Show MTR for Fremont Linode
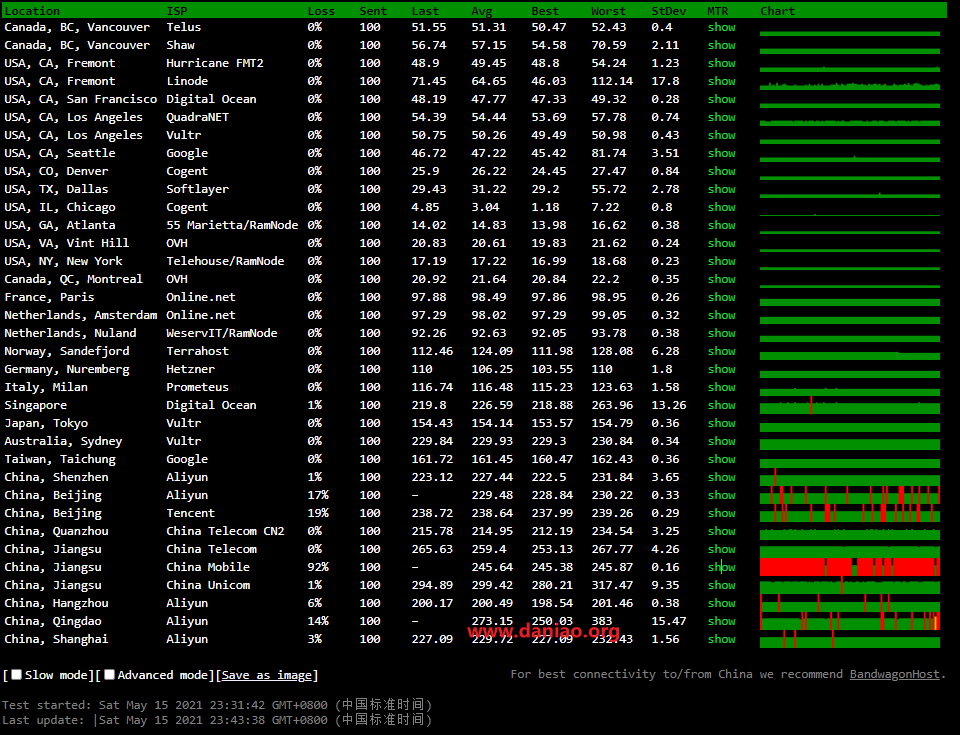960x735 pixels. pyautogui.click(x=721, y=81)
